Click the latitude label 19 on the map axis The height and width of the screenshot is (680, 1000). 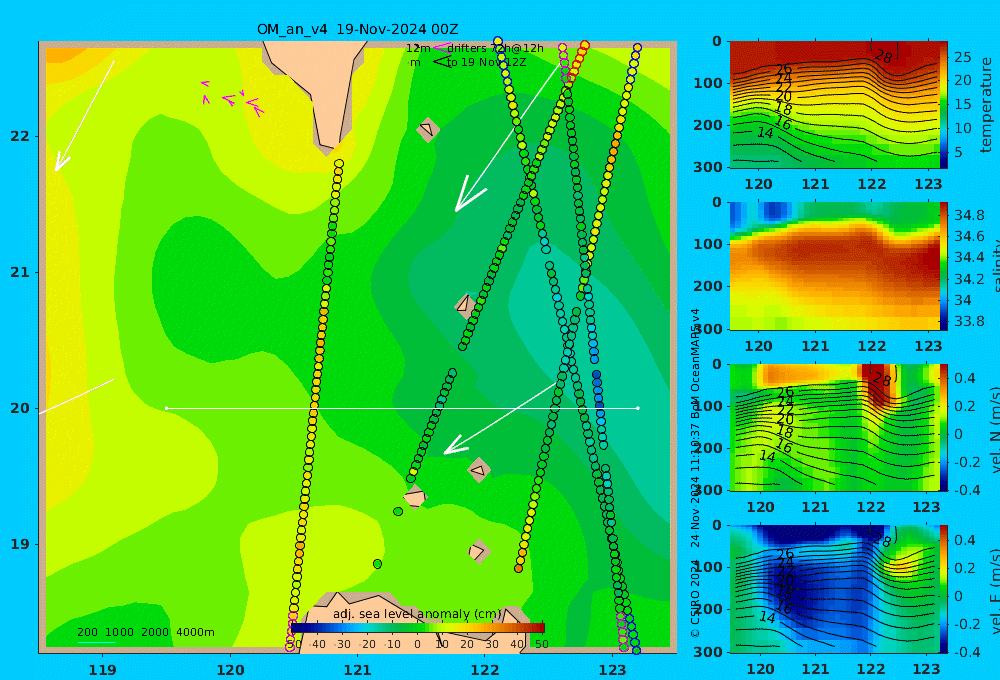click(20, 544)
